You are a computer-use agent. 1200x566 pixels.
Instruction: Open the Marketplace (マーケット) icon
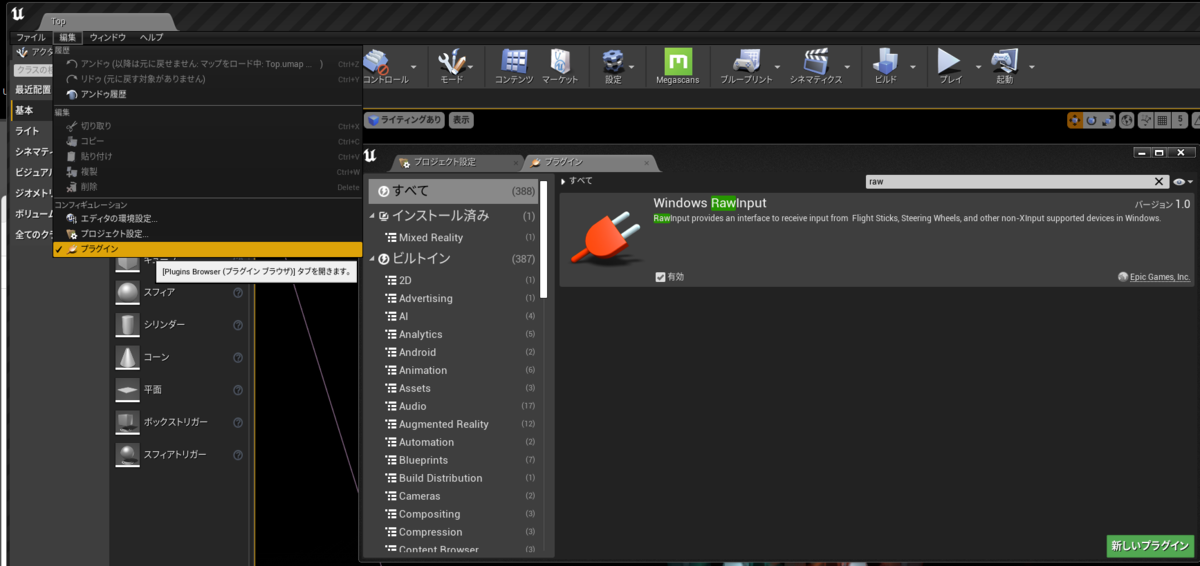(x=560, y=62)
